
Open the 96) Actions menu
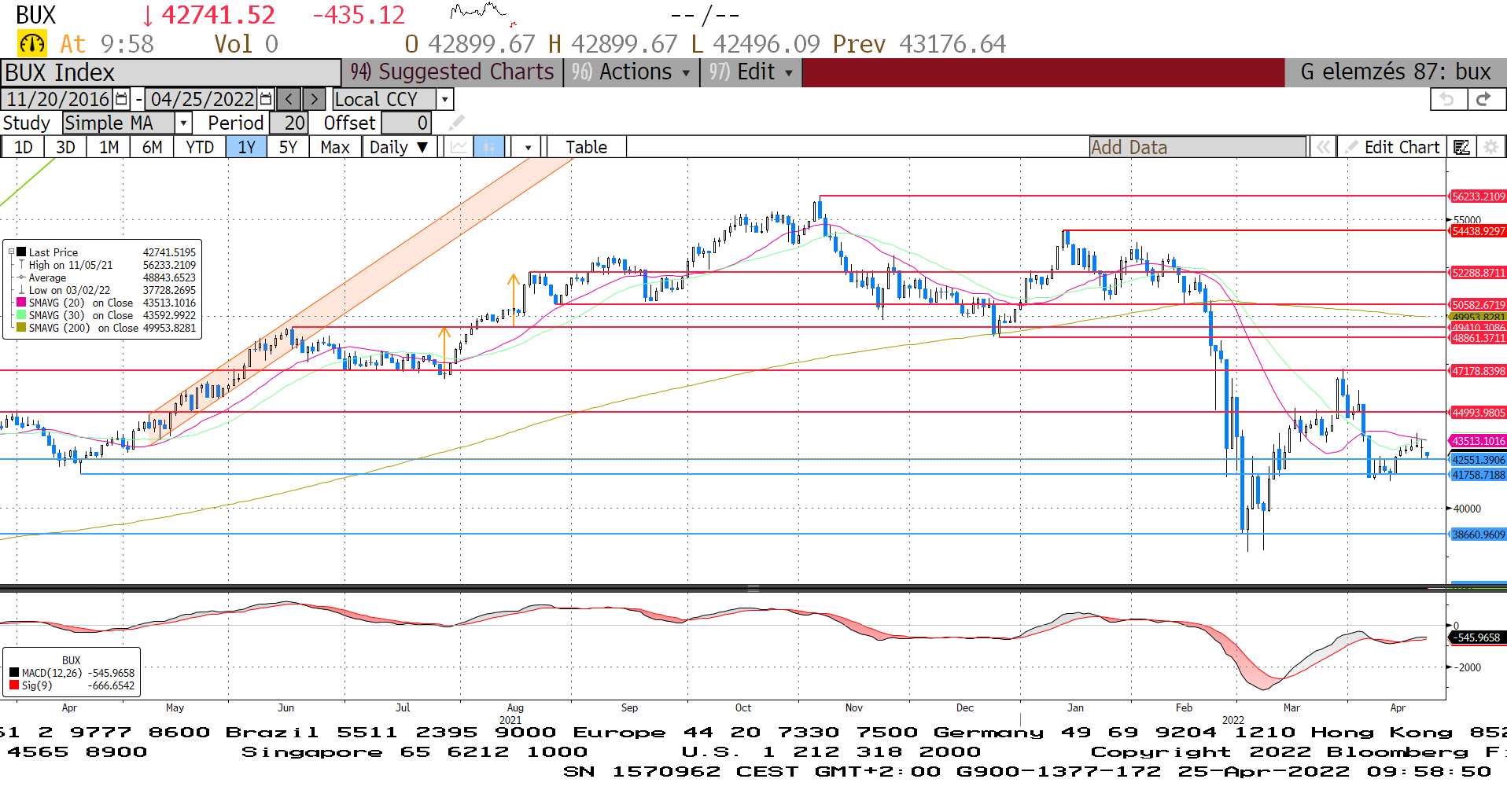pyautogui.click(x=631, y=72)
